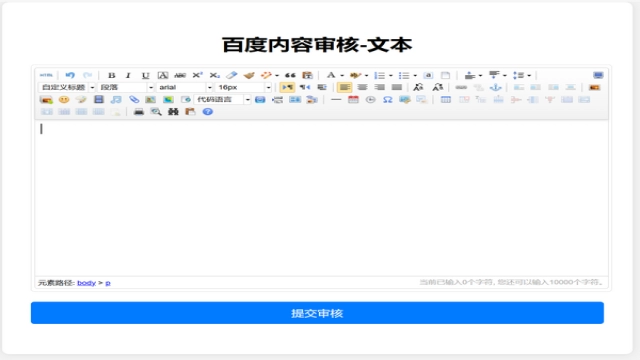Insert multiple images icon
This screenshot has height=360, width=640.
[46, 100]
